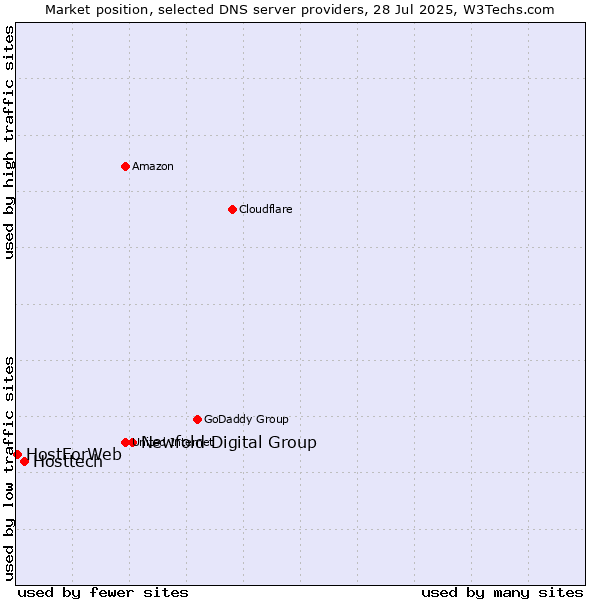Click the 'Newfold Digital Group' label text
This screenshot has width=600, height=600.
[x=229, y=442]
